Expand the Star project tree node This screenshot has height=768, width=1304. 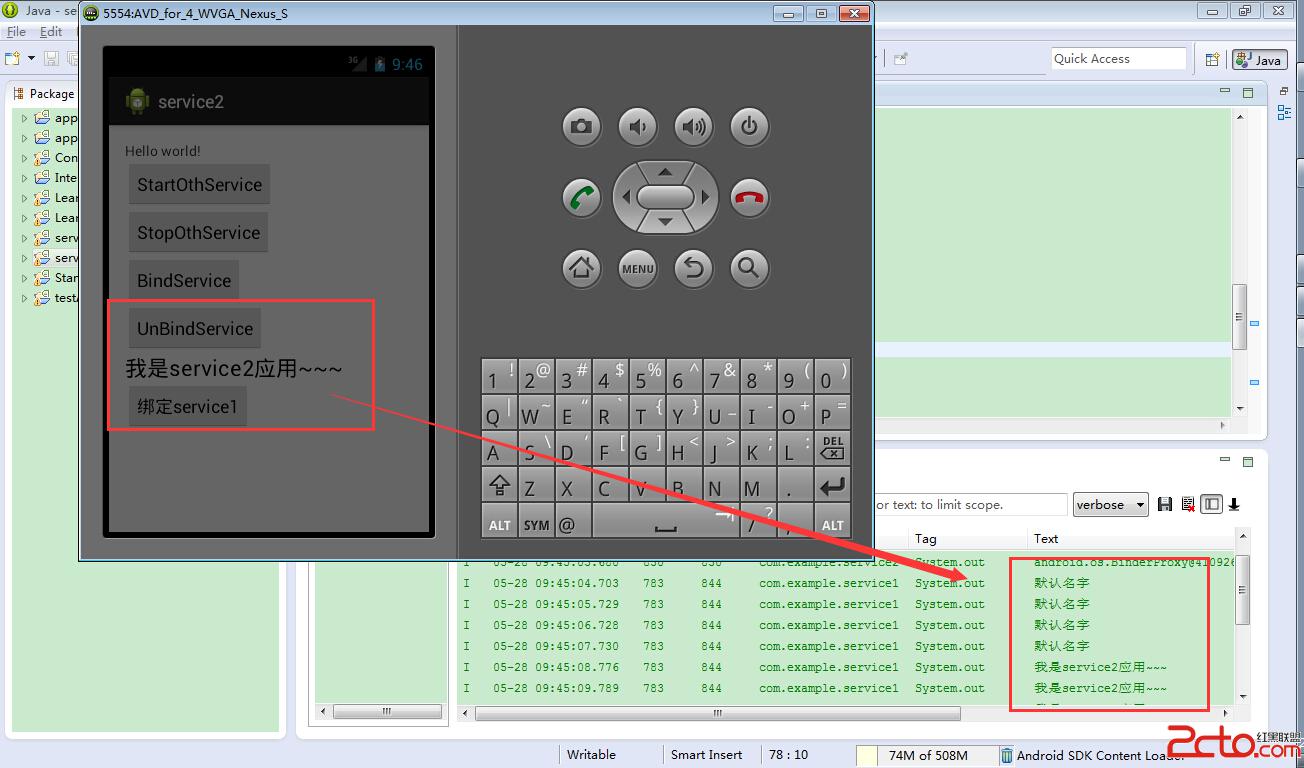tap(25, 278)
